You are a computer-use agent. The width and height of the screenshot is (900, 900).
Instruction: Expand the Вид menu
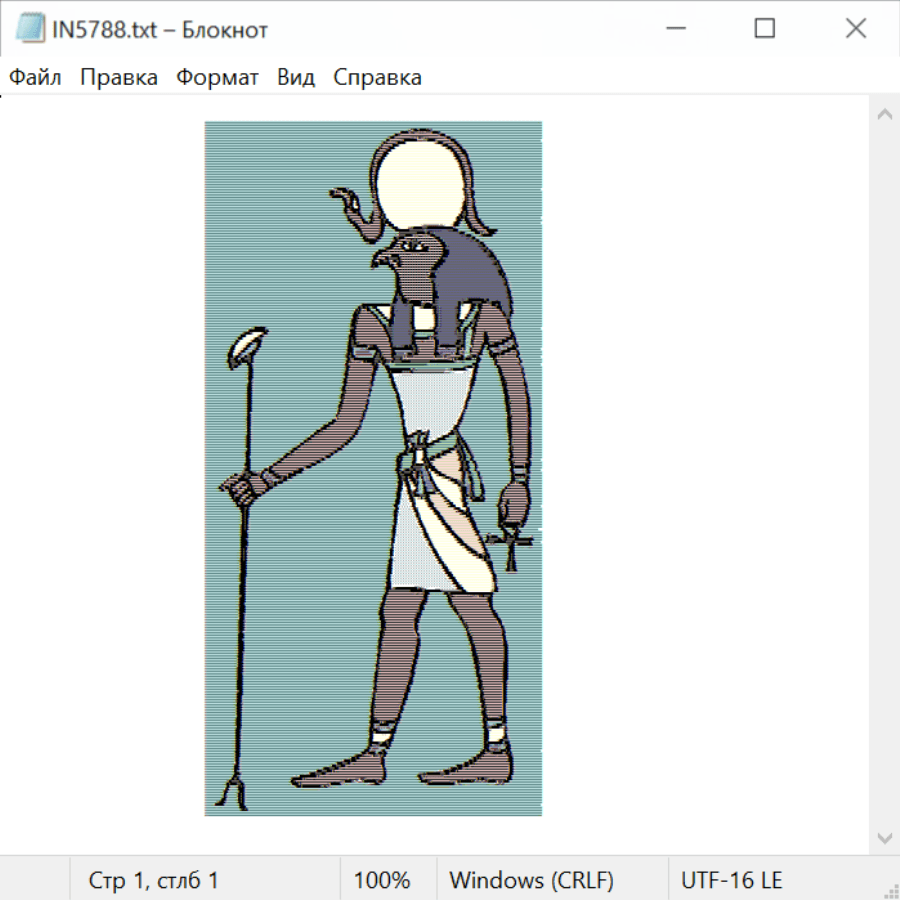296,77
